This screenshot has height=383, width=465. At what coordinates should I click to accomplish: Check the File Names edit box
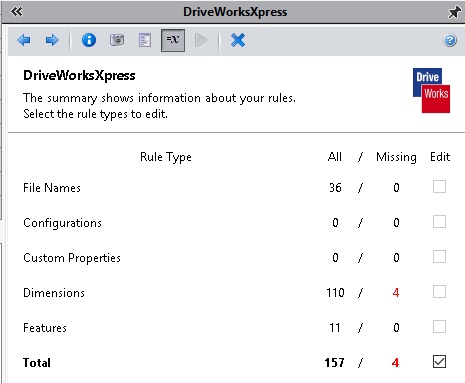coord(439,187)
